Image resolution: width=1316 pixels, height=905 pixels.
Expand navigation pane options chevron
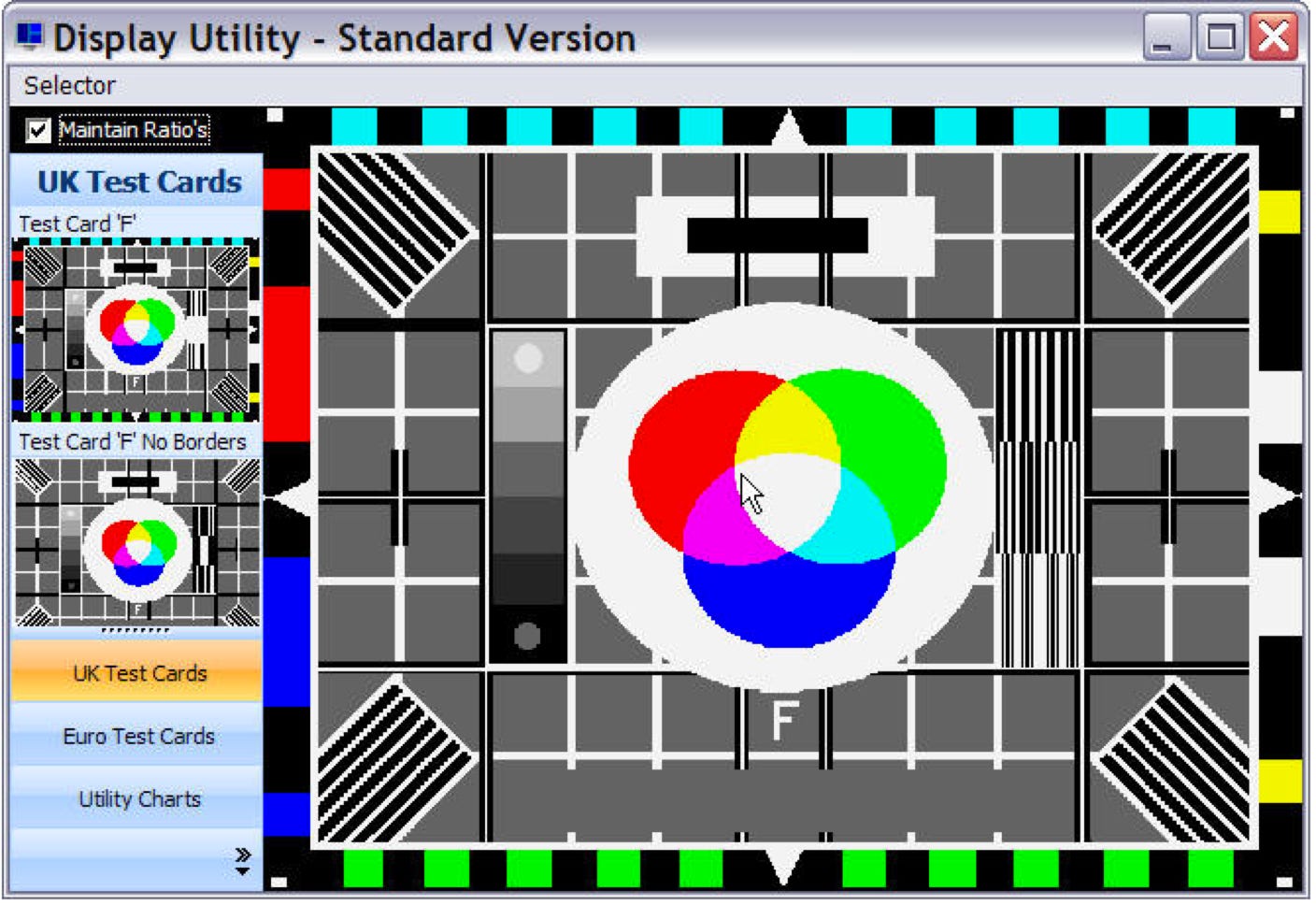(243, 860)
